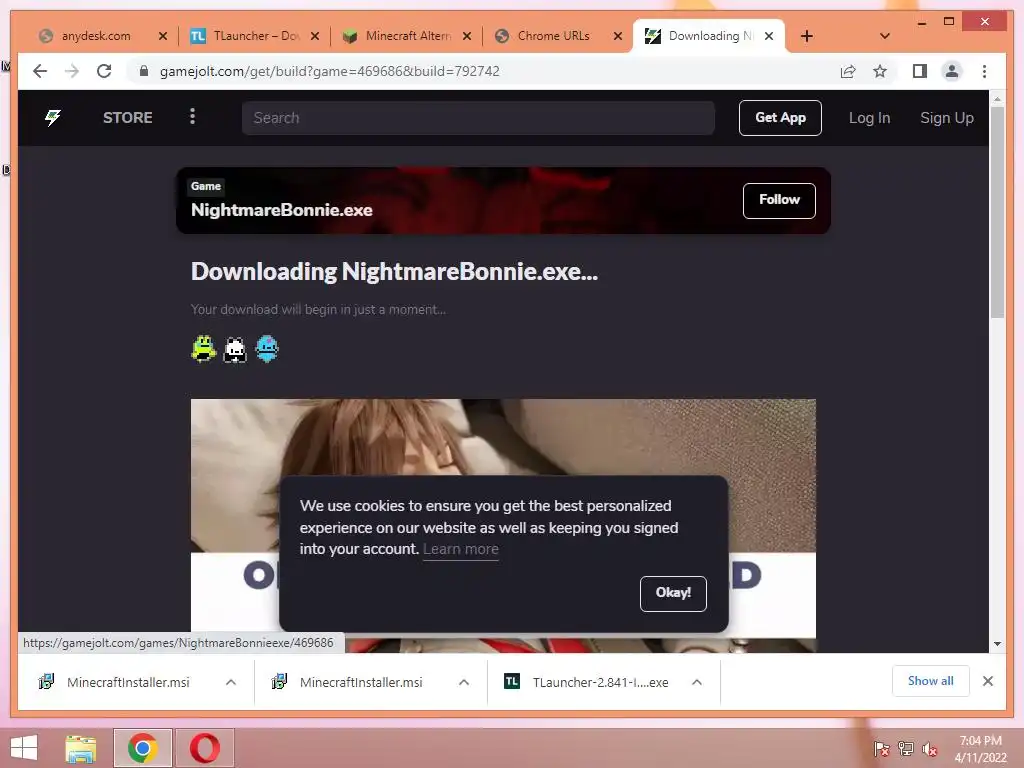1024x768 pixels.
Task: Click the muted volume tray icon
Action: pyautogui.click(x=929, y=749)
